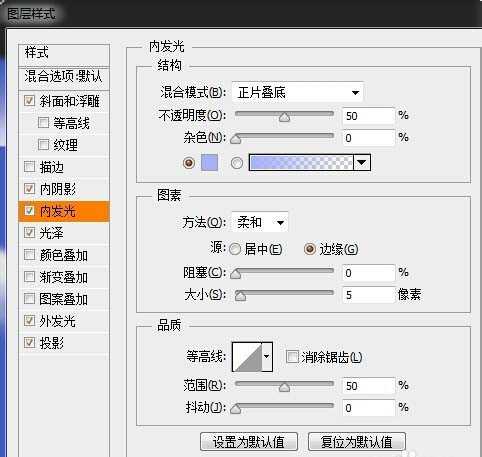This screenshot has height=457, width=482.
Task: Enable the 等高线 sub-option checkbox
Action: point(43,123)
